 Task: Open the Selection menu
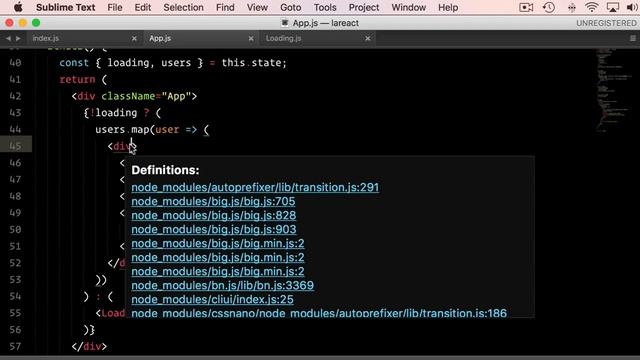(x=183, y=7)
